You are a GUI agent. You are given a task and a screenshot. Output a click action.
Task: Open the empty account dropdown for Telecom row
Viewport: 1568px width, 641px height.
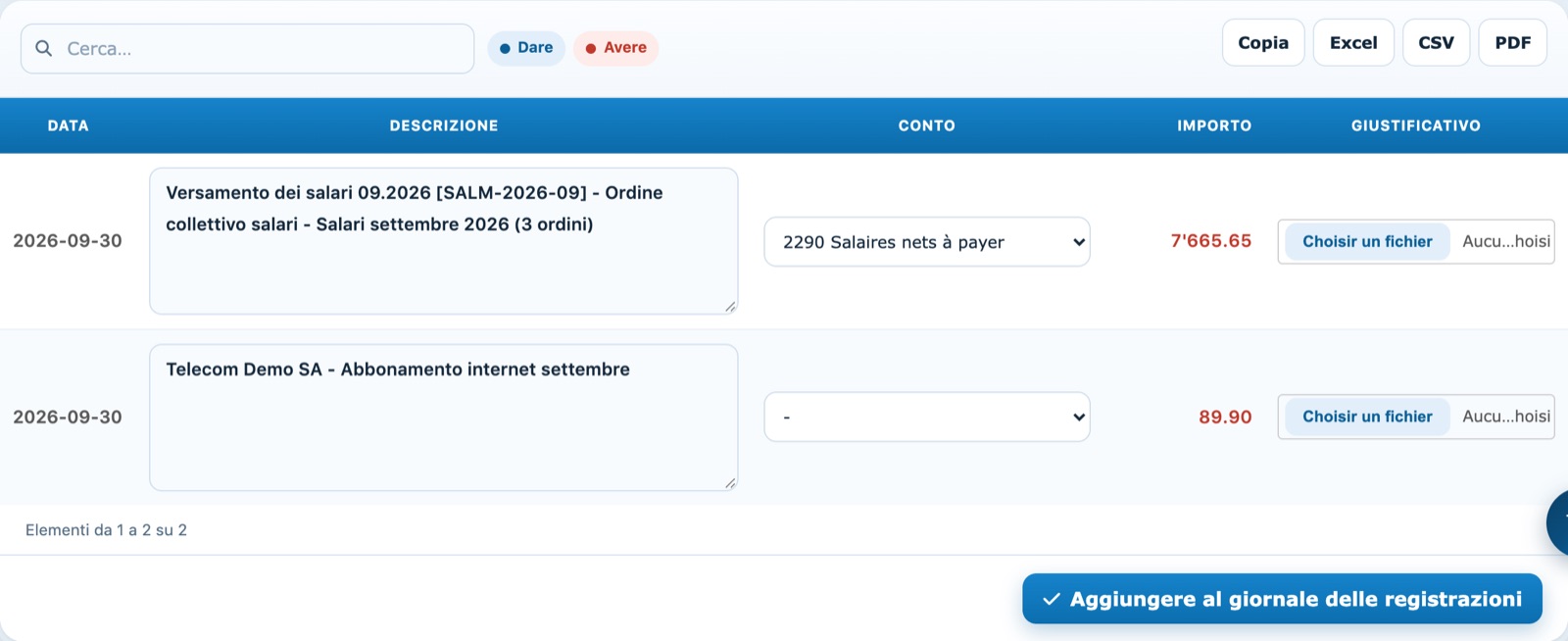pyautogui.click(x=927, y=418)
